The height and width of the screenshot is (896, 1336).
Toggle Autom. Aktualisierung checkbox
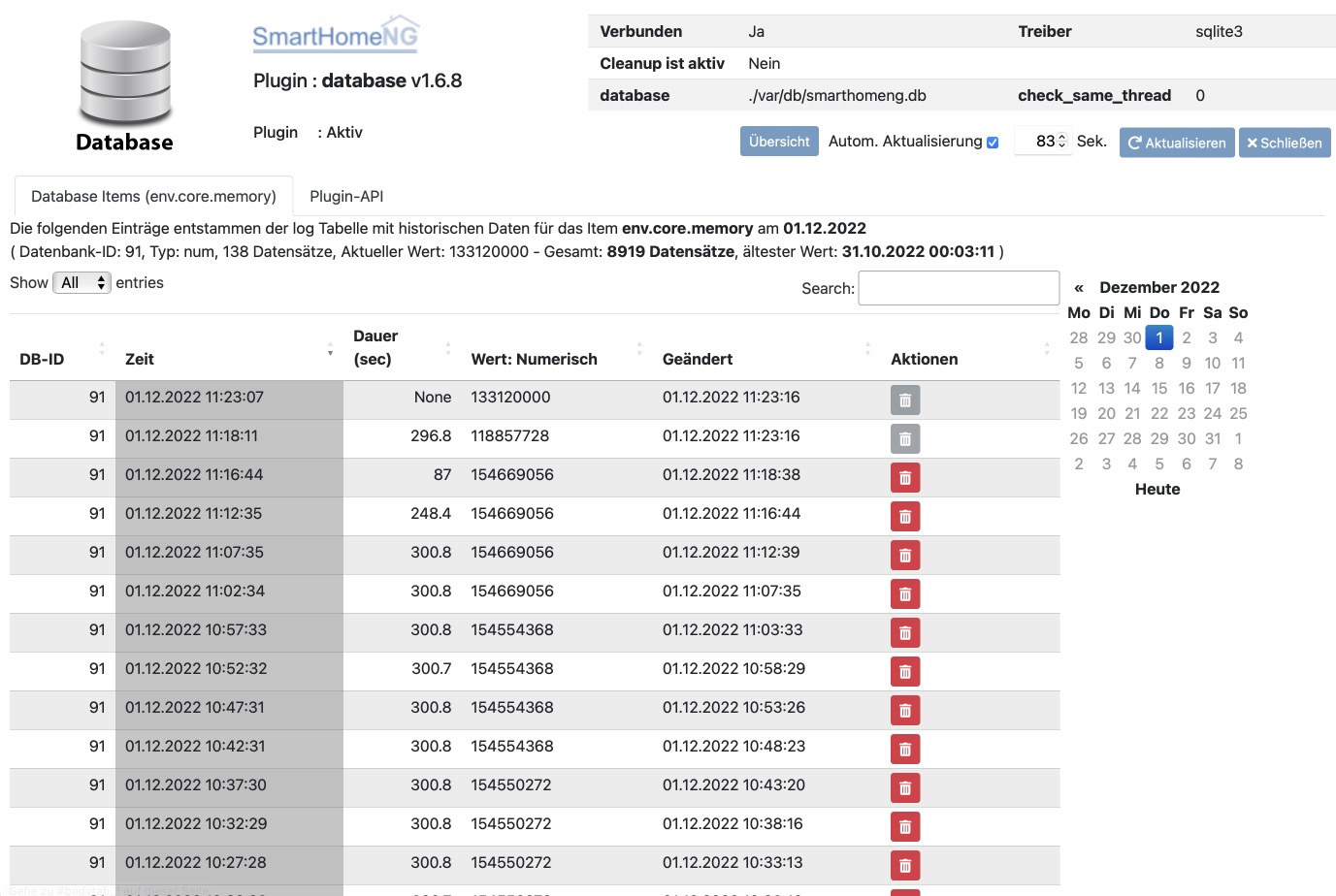tap(993, 143)
